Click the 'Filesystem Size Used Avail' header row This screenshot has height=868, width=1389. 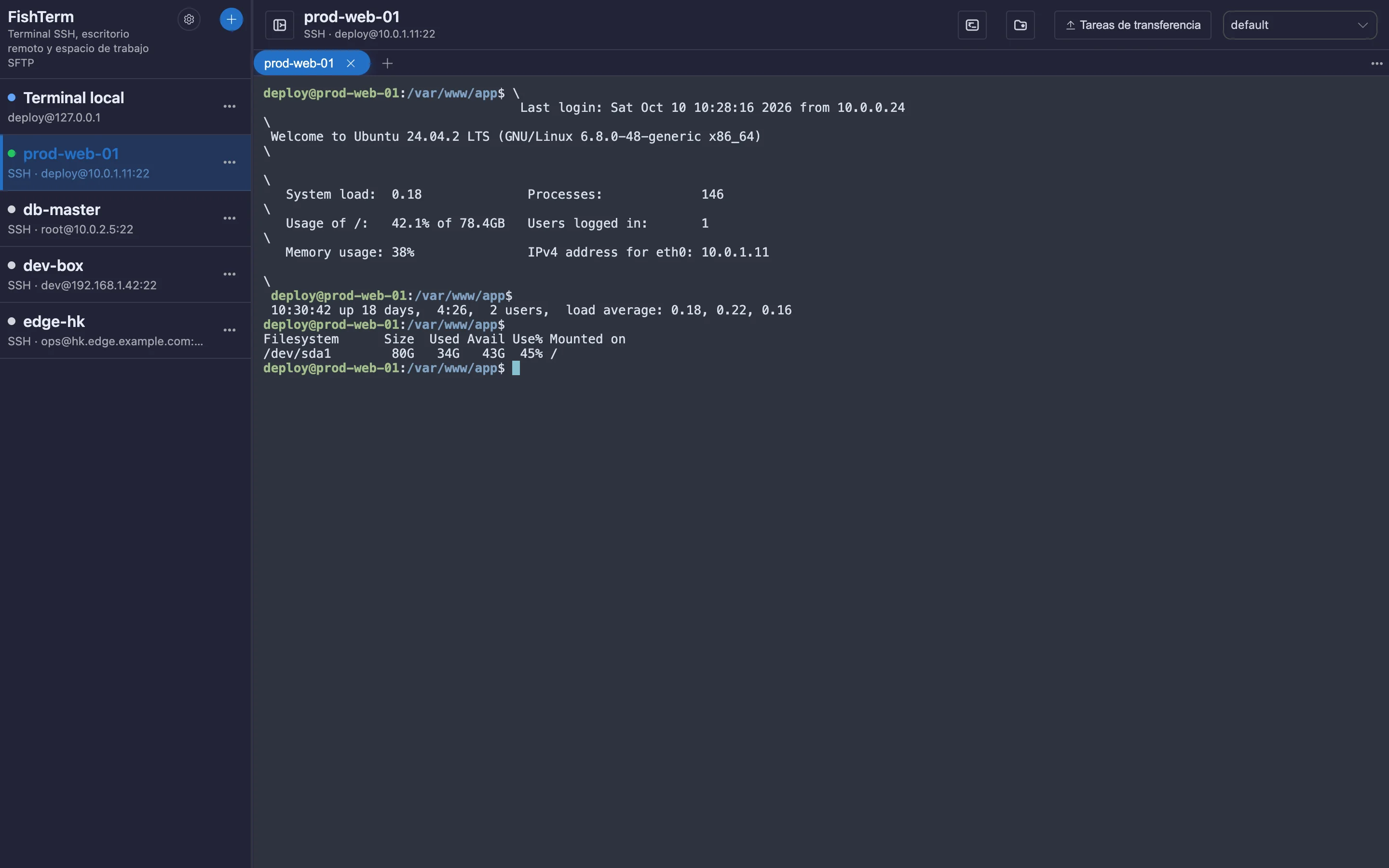click(444, 339)
